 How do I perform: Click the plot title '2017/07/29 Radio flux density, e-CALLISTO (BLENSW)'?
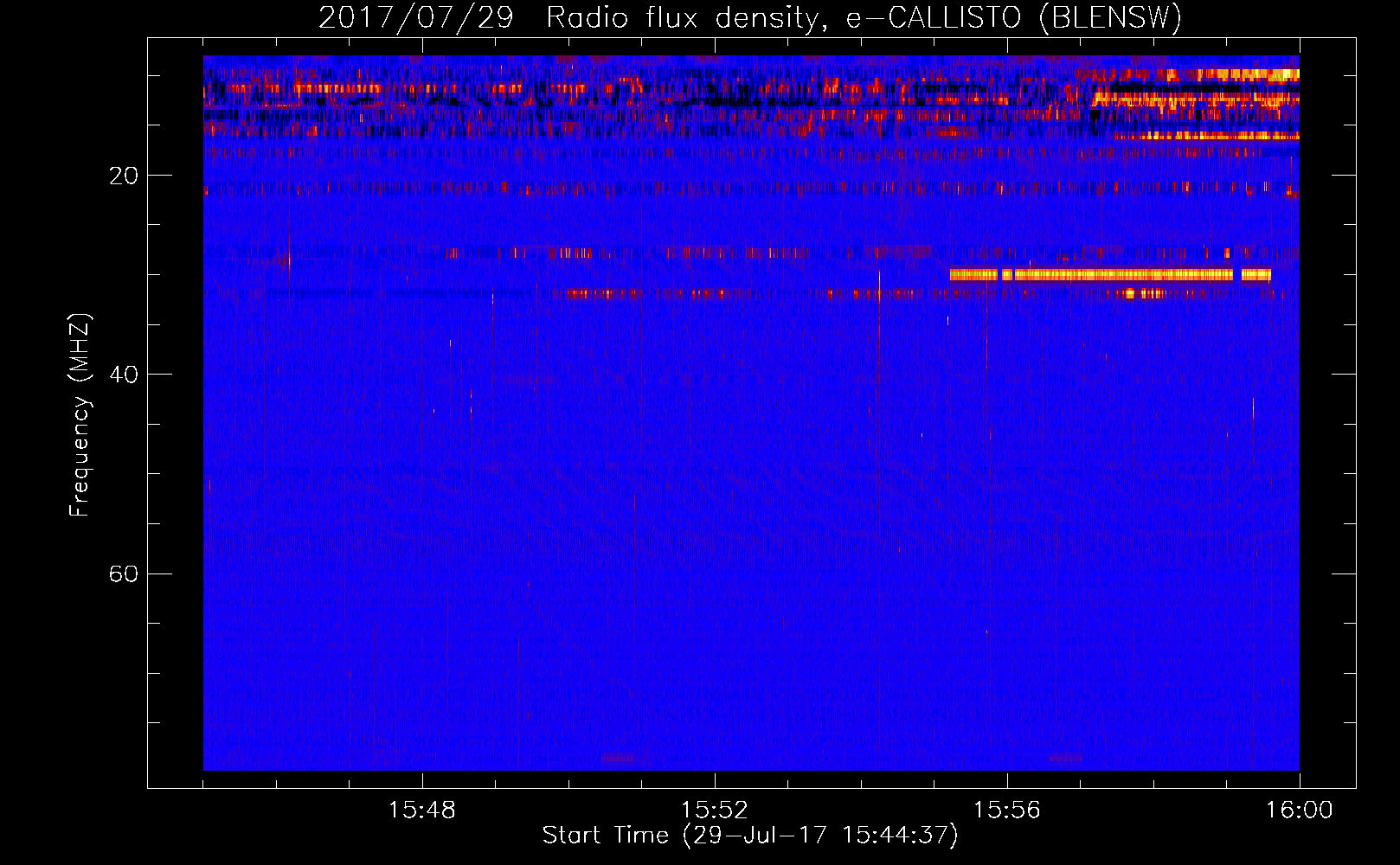click(x=750, y=17)
